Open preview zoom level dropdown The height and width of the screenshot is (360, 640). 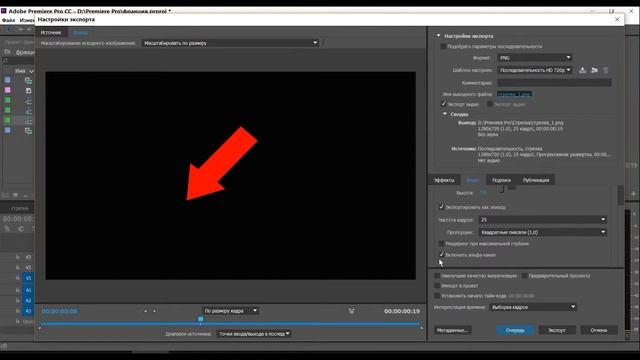point(230,311)
